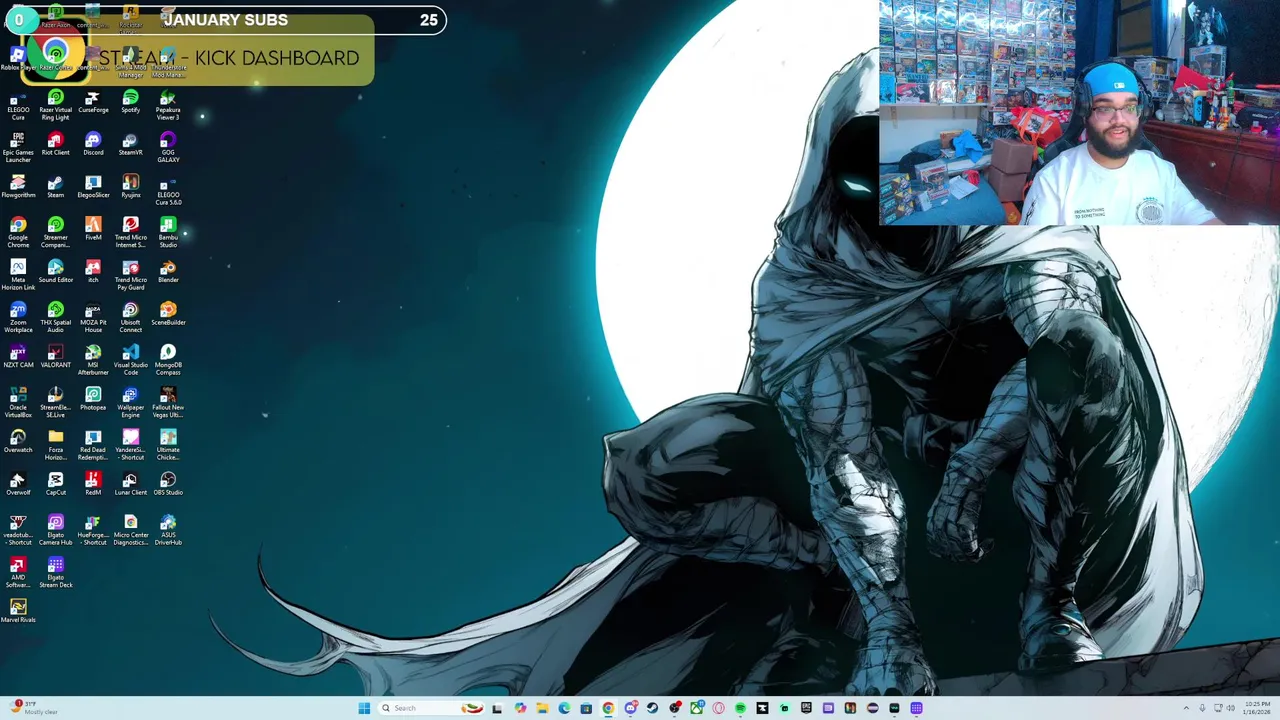This screenshot has height=720, width=1280.
Task: Open MSI Afterburner desktop icon
Action: [x=93, y=359]
